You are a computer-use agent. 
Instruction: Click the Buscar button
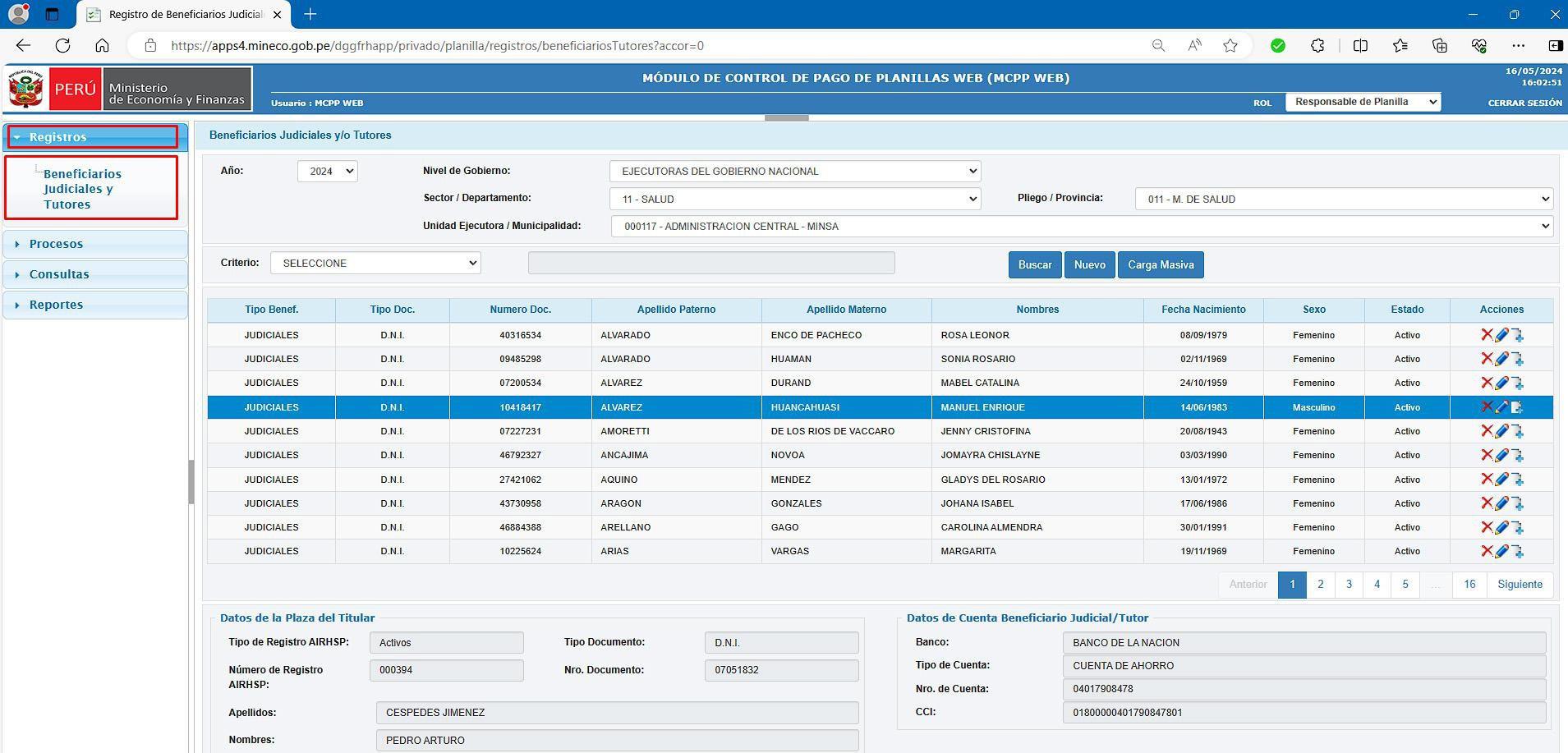click(x=1034, y=264)
